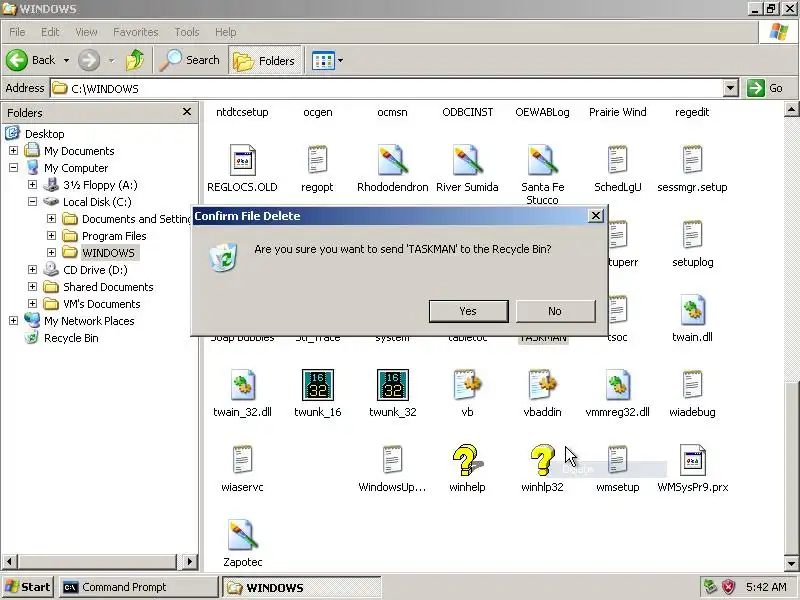Screen dimensions: 800x600
Task: Confirm deletion with Yes button
Action: 468,311
